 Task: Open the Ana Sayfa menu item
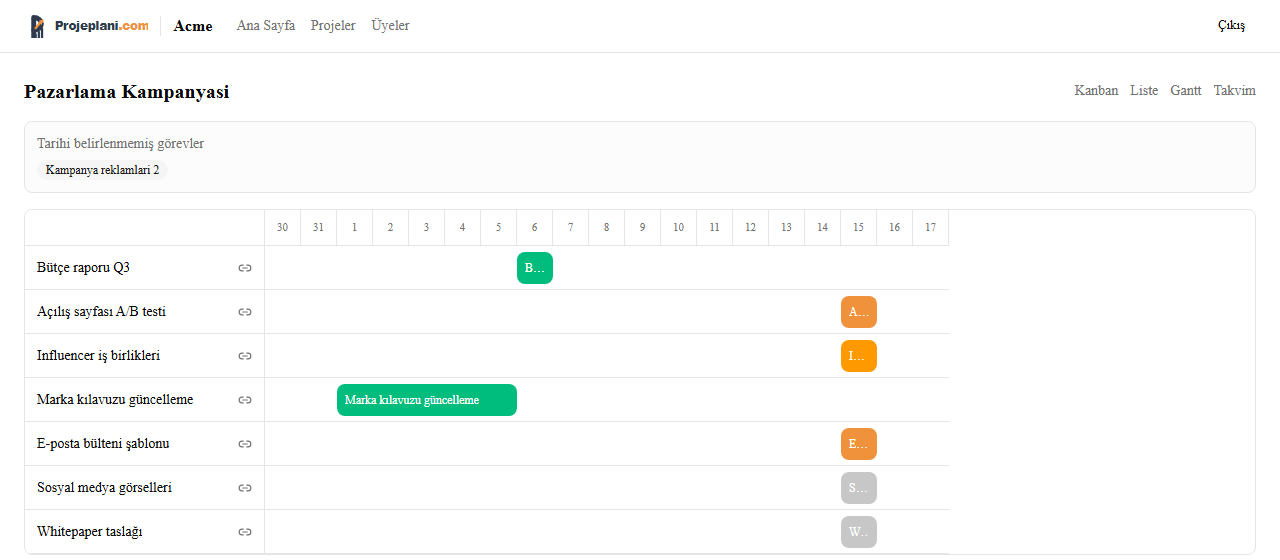pyautogui.click(x=266, y=26)
